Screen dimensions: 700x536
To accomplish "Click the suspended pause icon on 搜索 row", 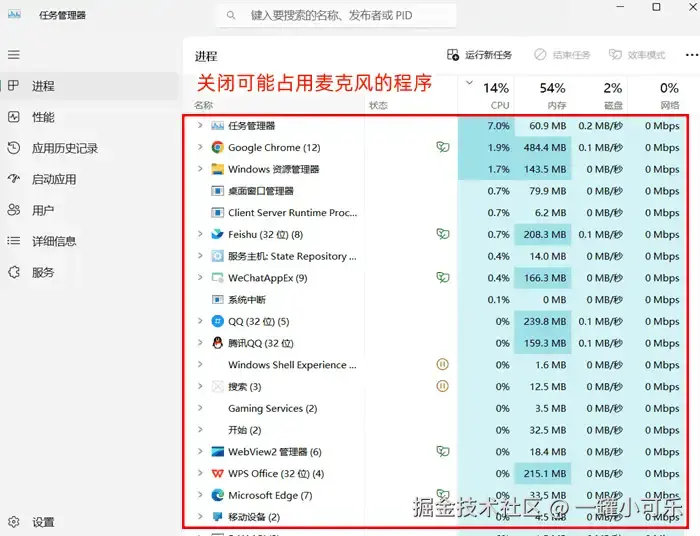I will (x=442, y=386).
